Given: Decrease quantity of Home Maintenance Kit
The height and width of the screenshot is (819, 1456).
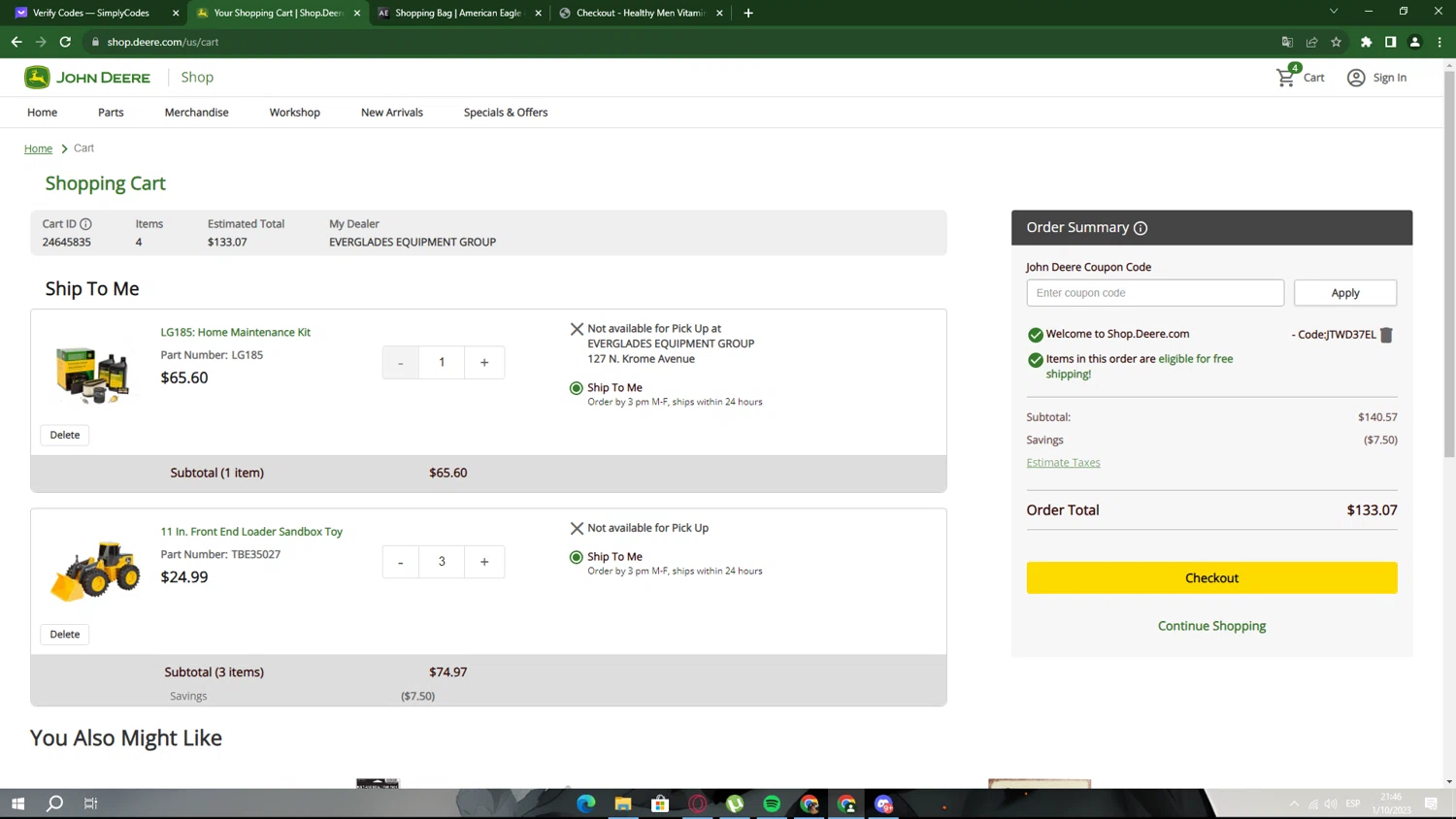Looking at the screenshot, I should point(400,362).
